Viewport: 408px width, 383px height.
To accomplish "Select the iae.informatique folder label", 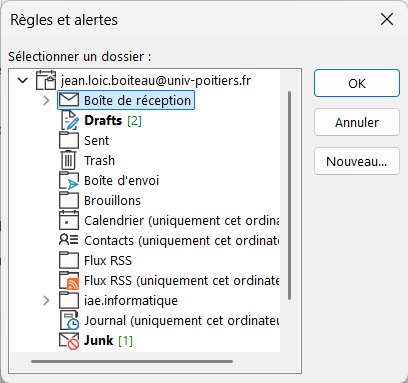I will (131, 300).
